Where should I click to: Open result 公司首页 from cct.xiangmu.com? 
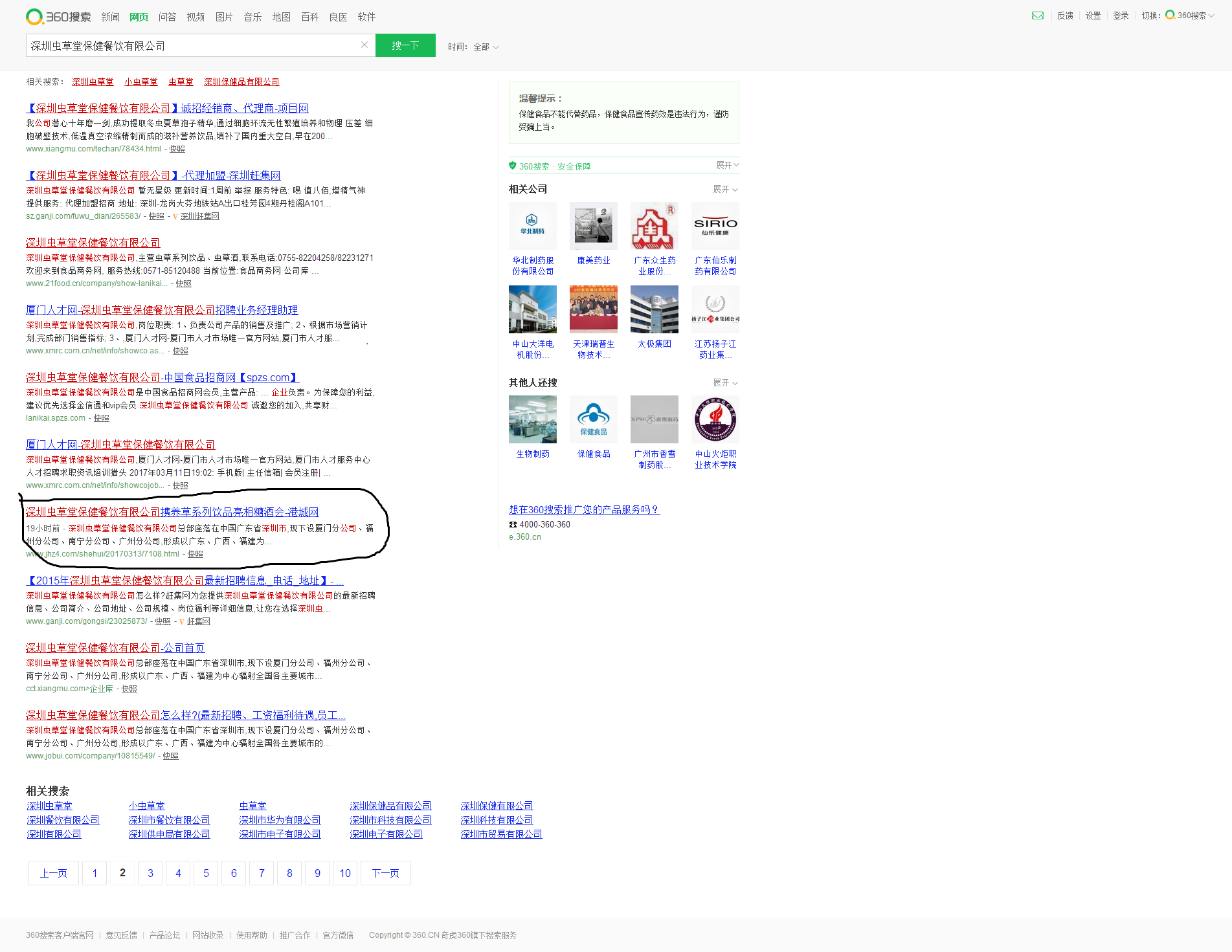tap(115, 648)
